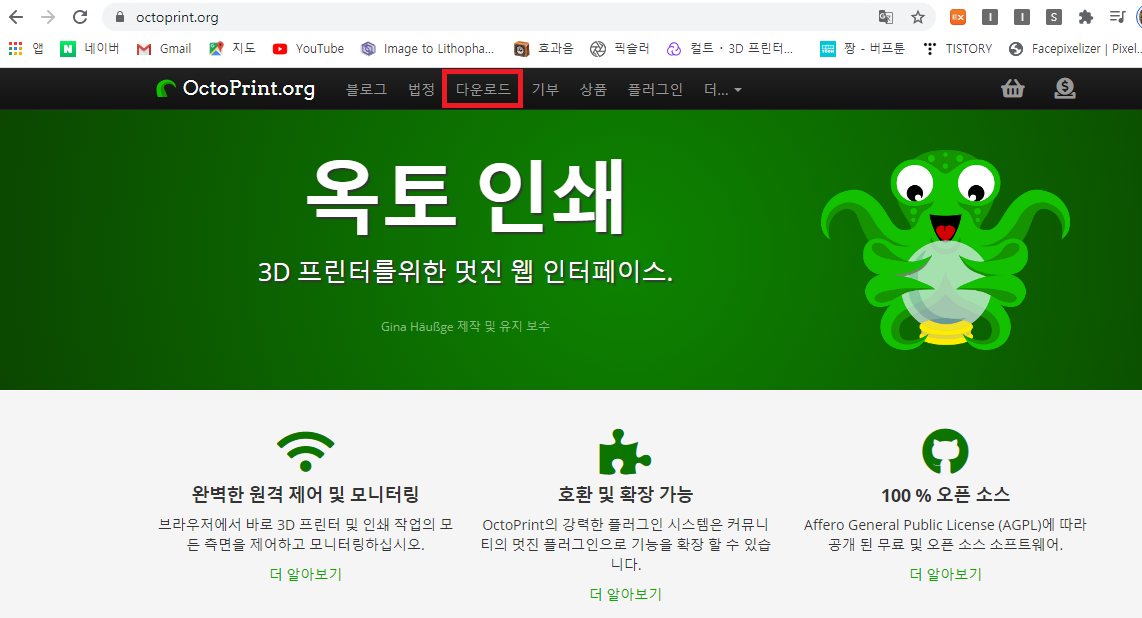
Task: Open the 상품 nav item
Action: click(593, 90)
